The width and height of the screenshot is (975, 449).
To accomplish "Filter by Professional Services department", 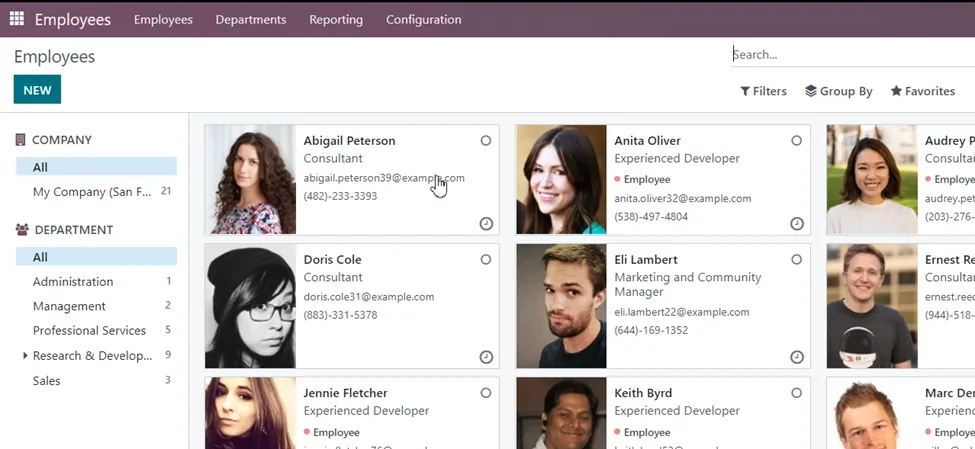I will (96, 330).
